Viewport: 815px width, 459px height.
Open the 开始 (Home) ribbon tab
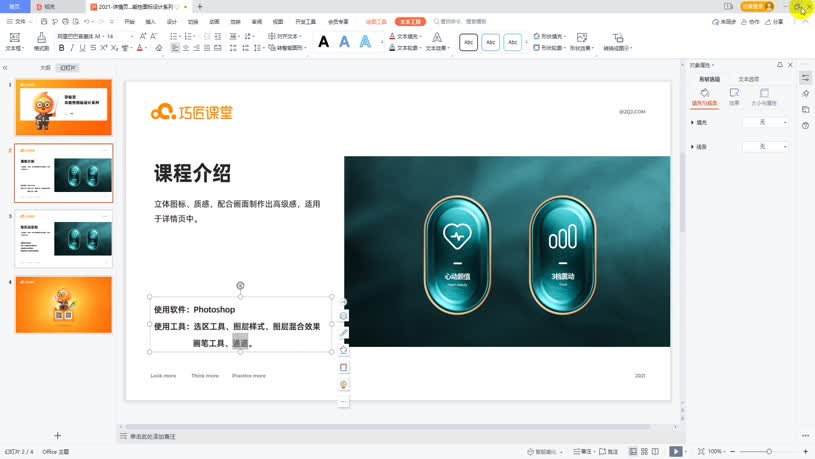(x=129, y=22)
